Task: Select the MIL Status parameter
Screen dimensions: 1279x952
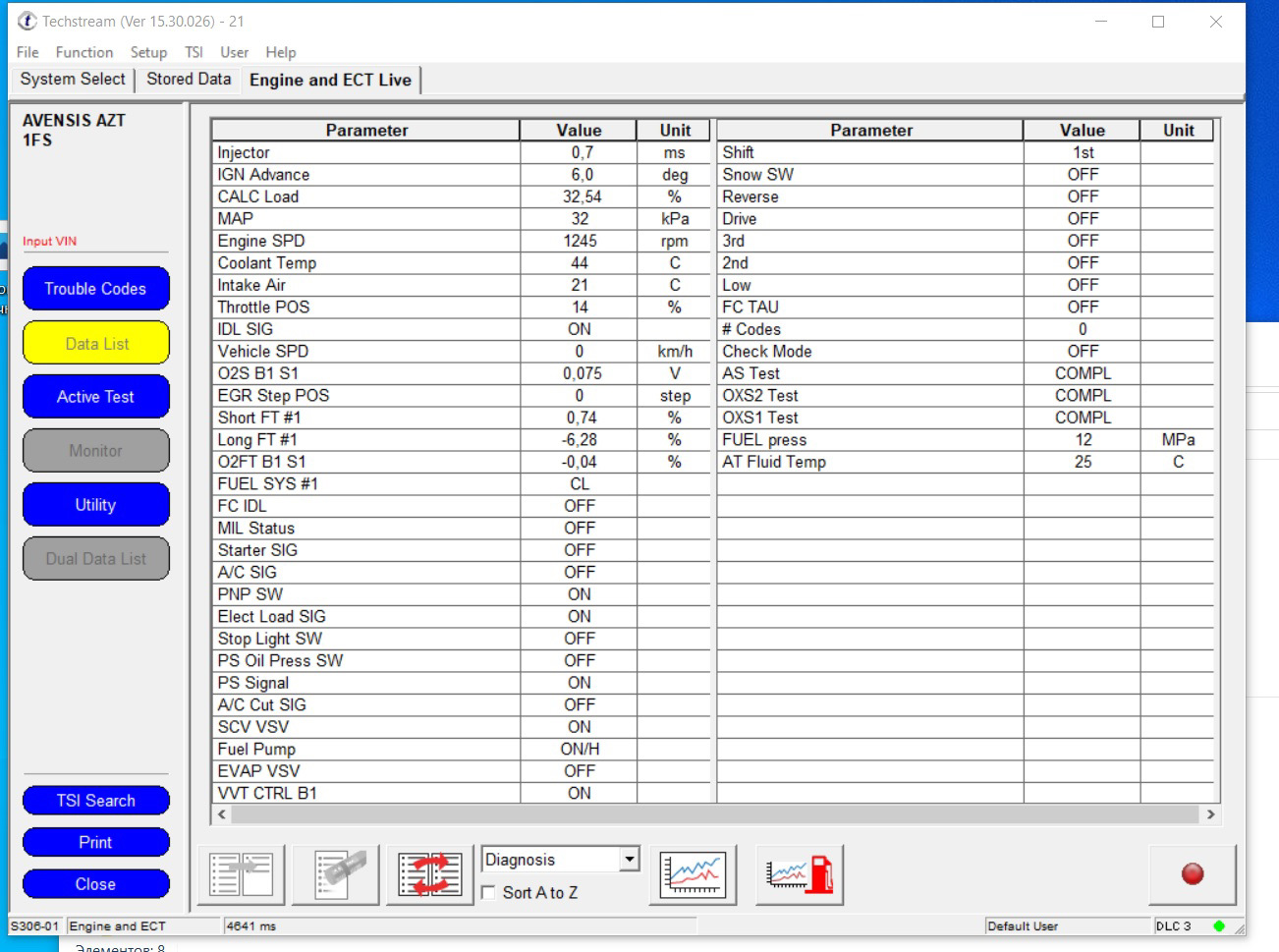Action: pyautogui.click(x=256, y=529)
